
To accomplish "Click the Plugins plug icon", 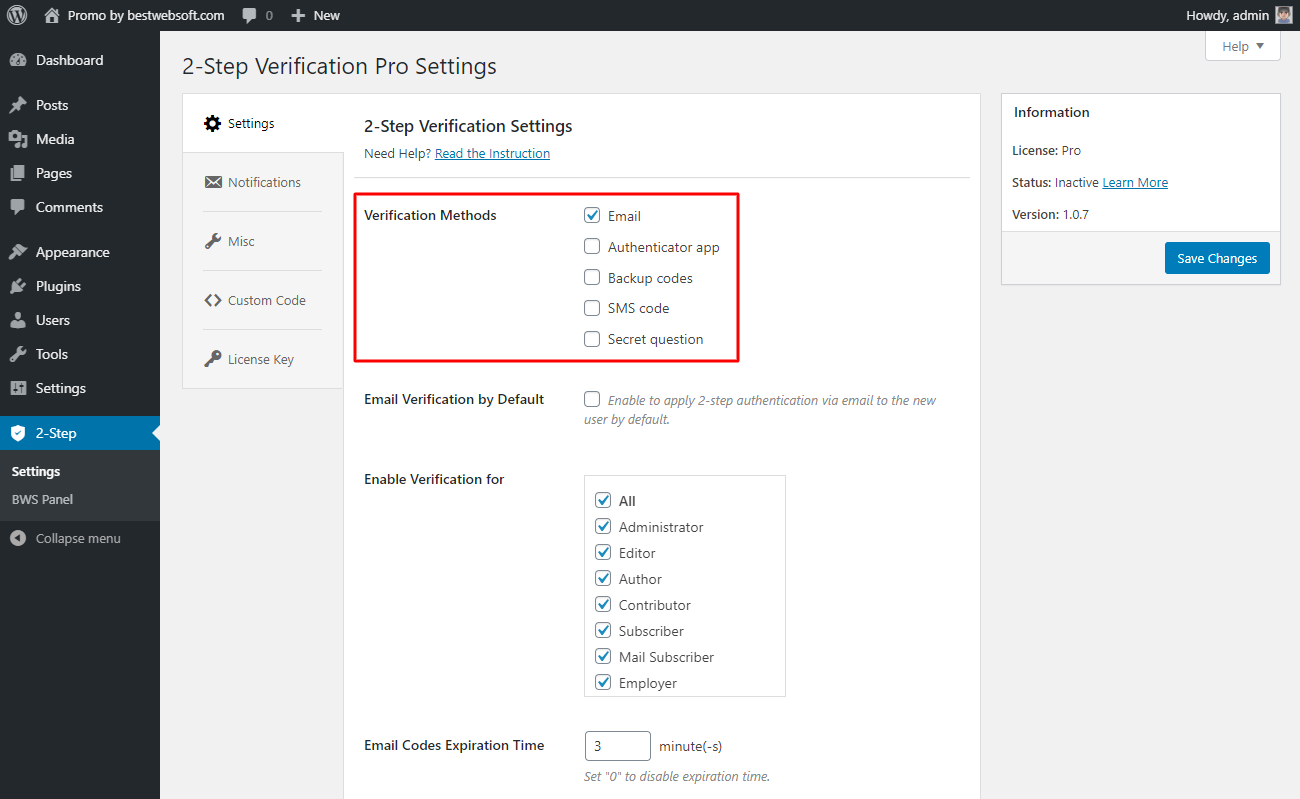I will tap(18, 286).
